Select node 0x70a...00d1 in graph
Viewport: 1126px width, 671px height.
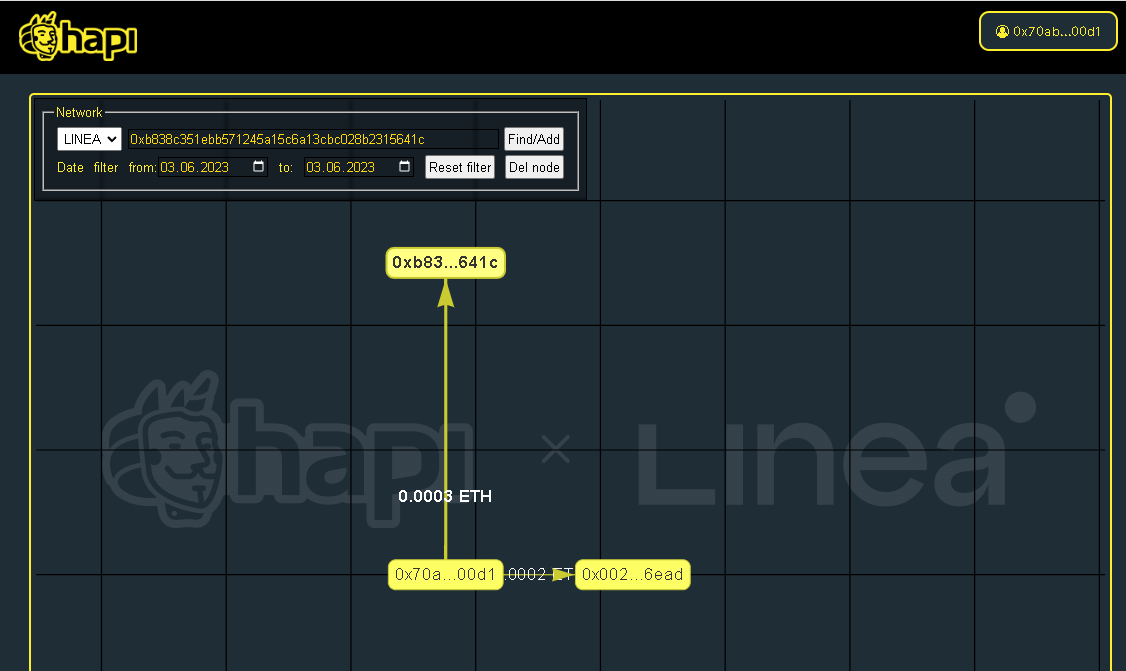[x=445, y=575]
